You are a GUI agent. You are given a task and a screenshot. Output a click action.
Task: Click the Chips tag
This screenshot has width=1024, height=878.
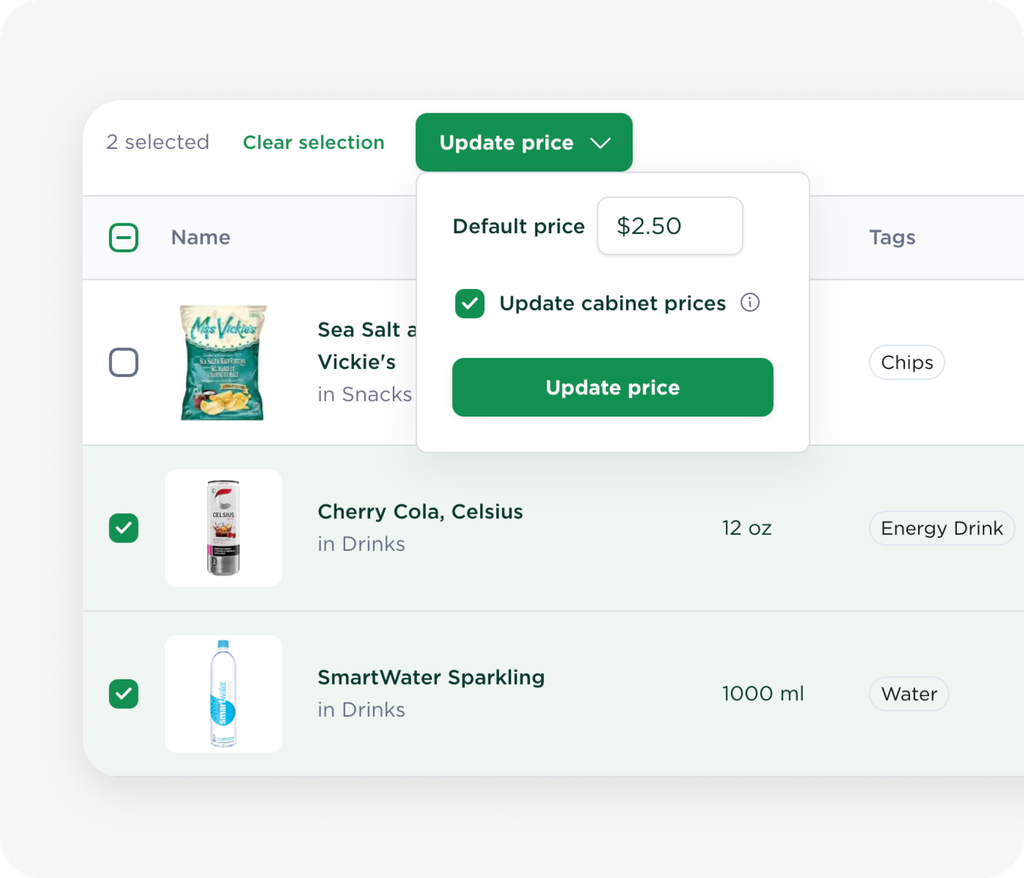click(x=906, y=363)
